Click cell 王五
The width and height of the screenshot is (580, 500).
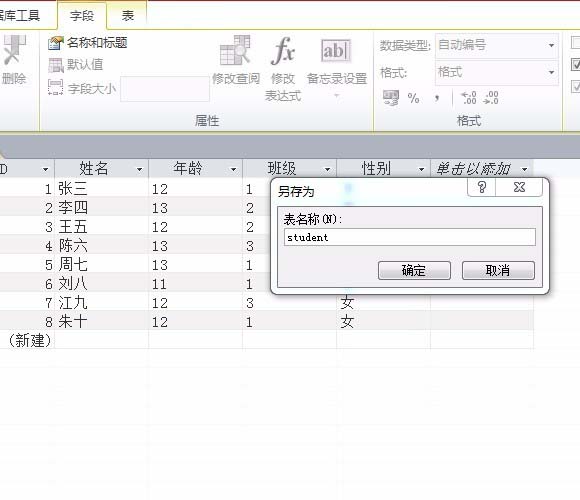click(101, 227)
